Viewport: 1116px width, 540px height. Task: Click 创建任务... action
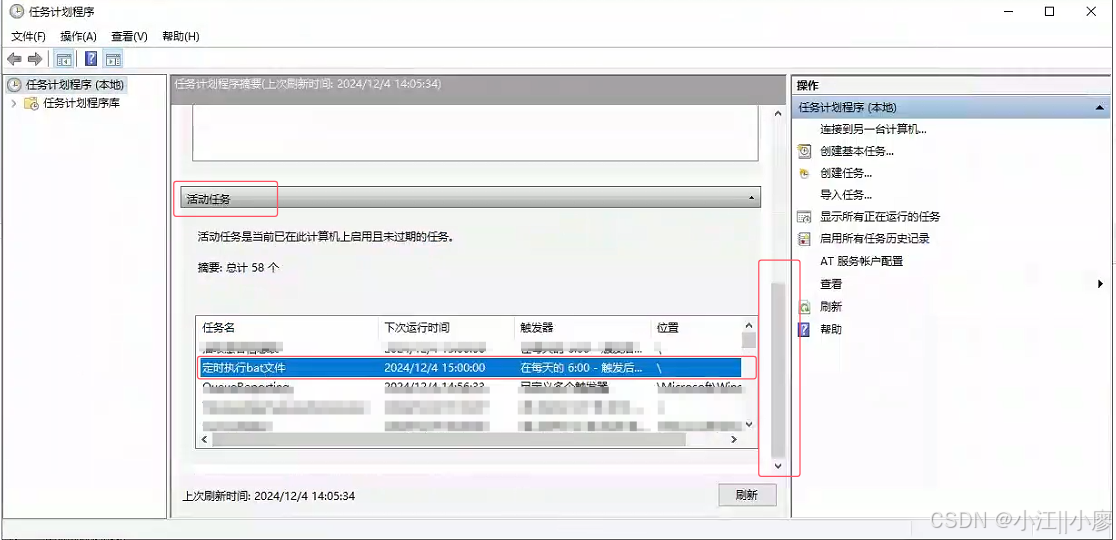[x=846, y=173]
